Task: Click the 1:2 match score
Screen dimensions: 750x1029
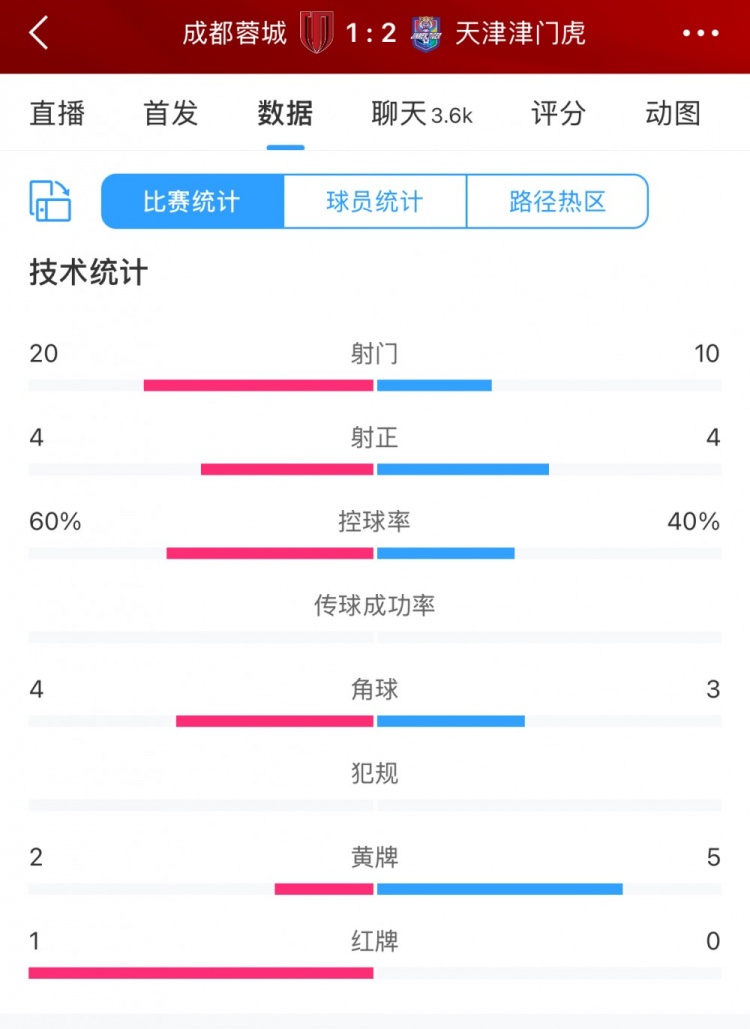Action: 372,33
